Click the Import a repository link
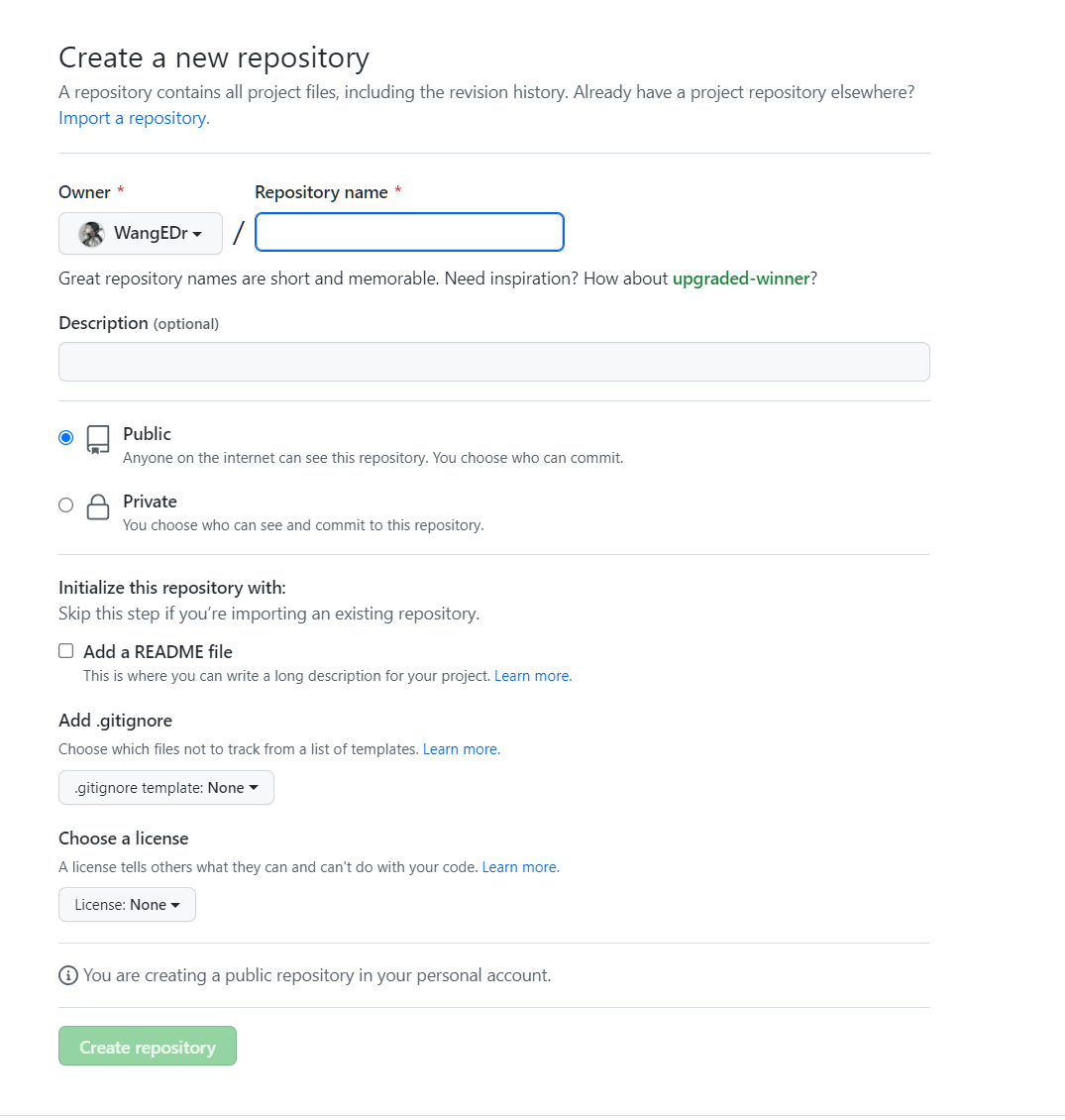1065x1120 pixels. [134, 118]
